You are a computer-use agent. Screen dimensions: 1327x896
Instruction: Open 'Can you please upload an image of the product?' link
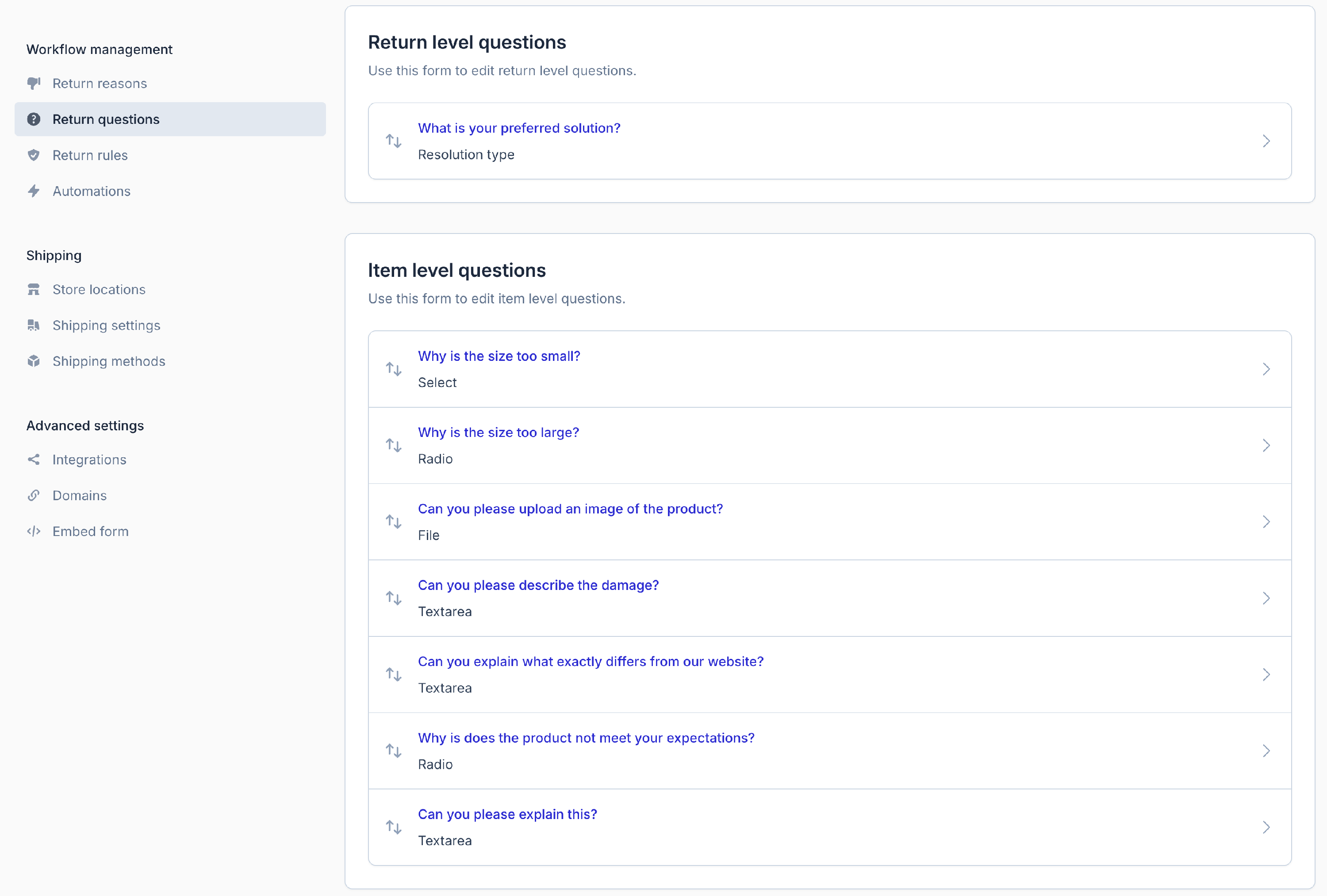[570, 509]
